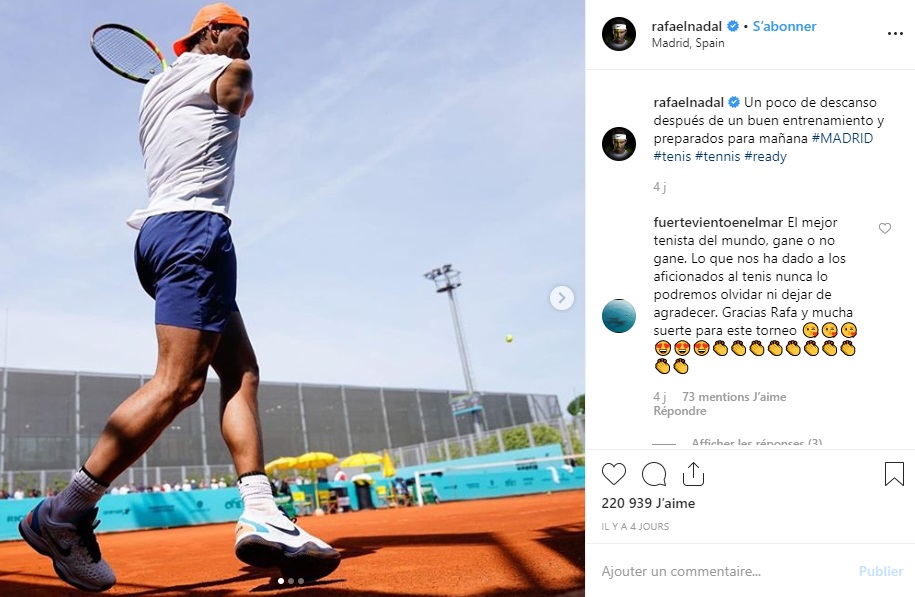
Task: Follow the account via S'abonner
Action: [784, 26]
